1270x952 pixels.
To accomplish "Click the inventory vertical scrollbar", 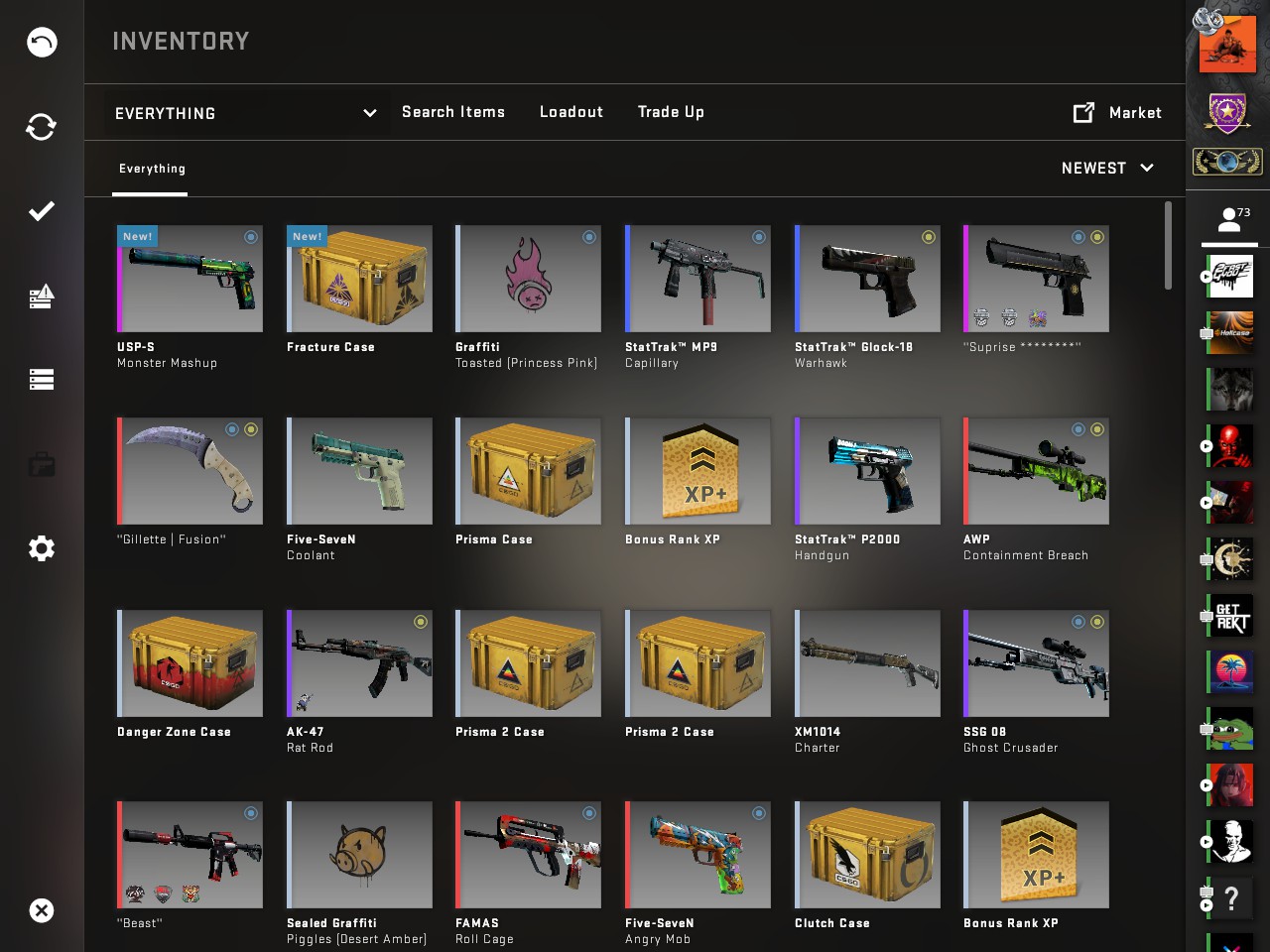I will click(1169, 246).
